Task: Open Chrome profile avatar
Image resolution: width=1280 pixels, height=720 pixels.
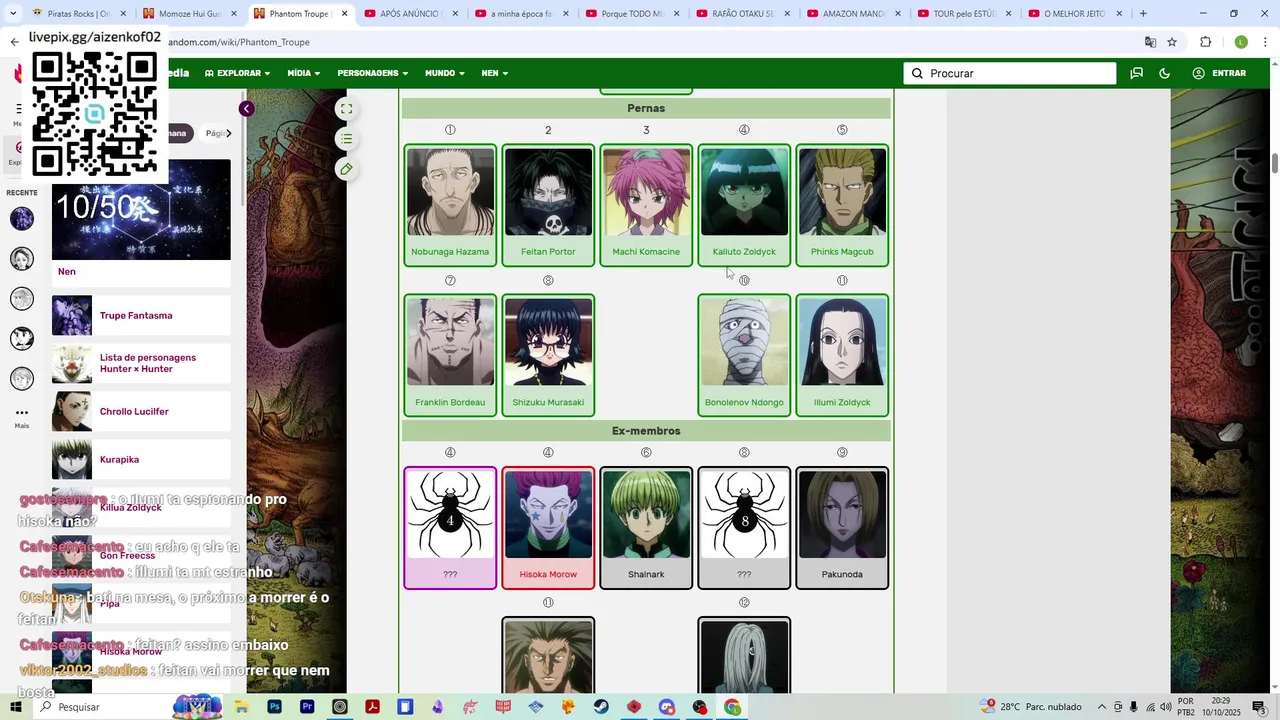Action: click(x=1241, y=42)
